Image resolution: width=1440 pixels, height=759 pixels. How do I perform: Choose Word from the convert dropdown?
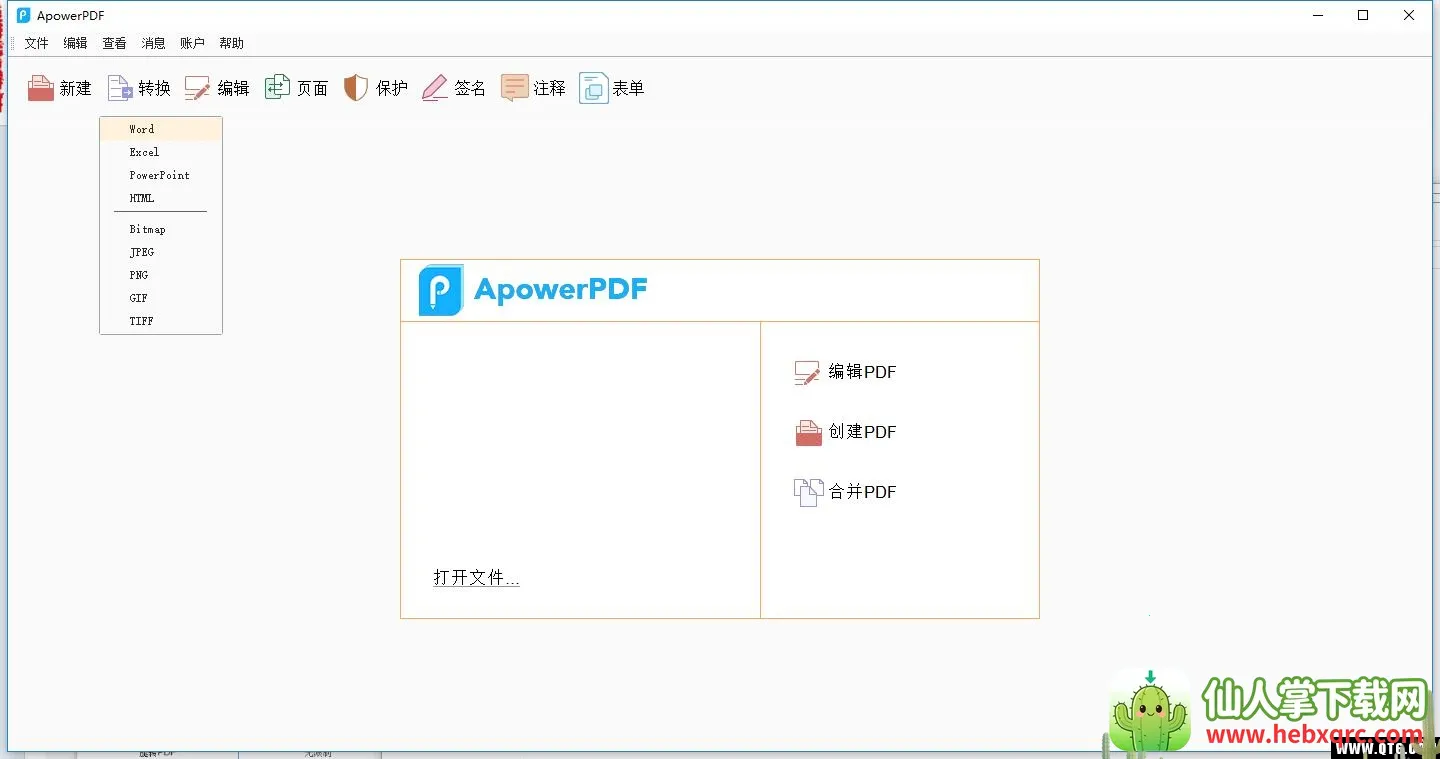[x=142, y=129]
